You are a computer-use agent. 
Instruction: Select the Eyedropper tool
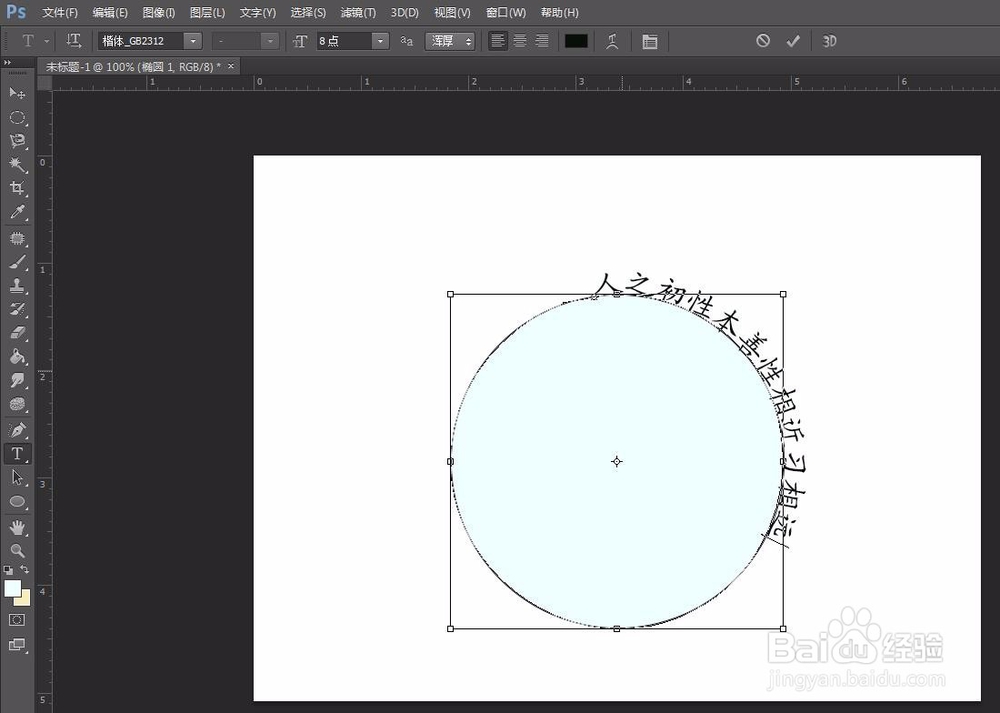click(17, 212)
